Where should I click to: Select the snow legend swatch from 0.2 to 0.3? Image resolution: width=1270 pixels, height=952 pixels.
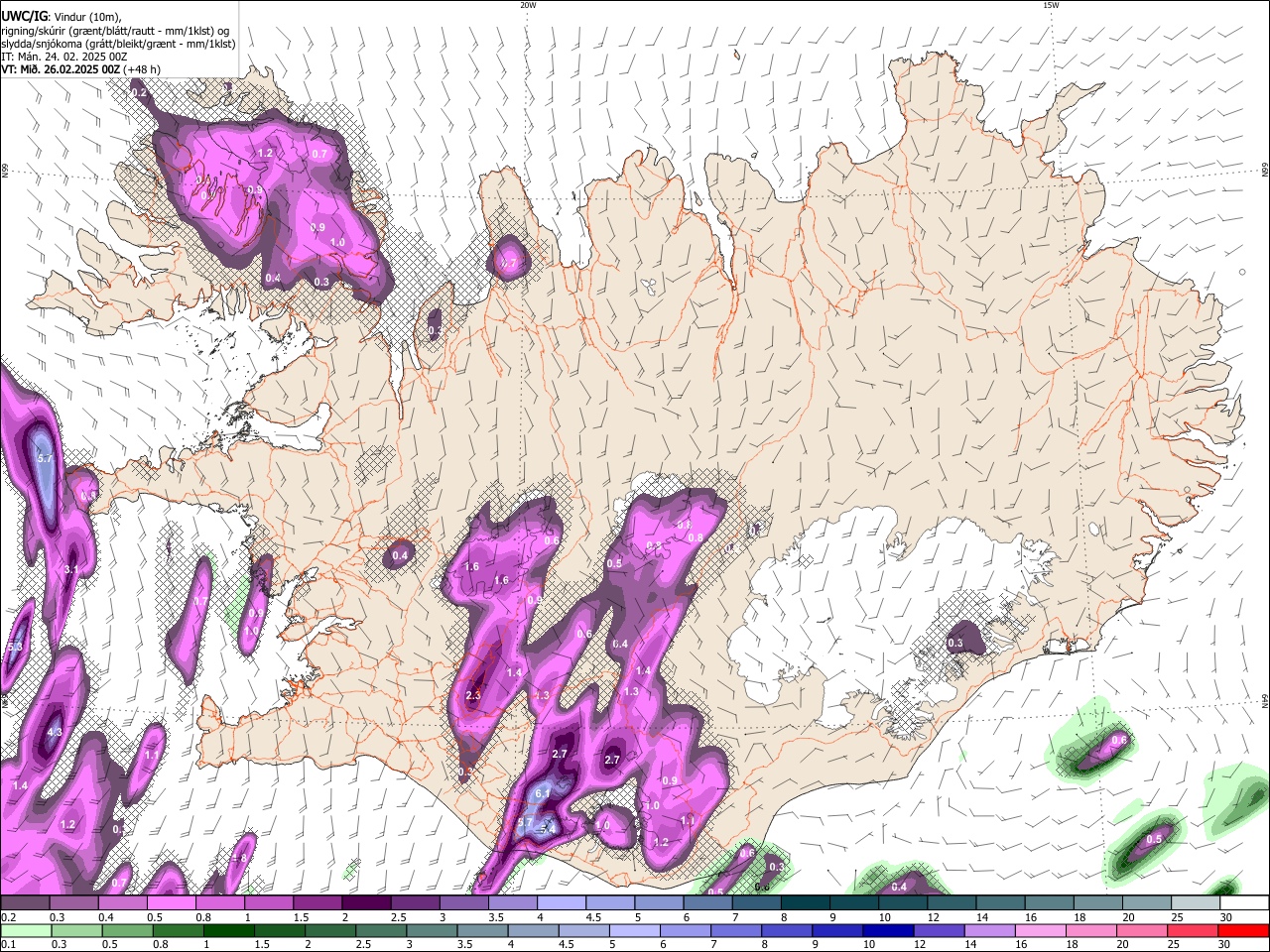click(25, 903)
